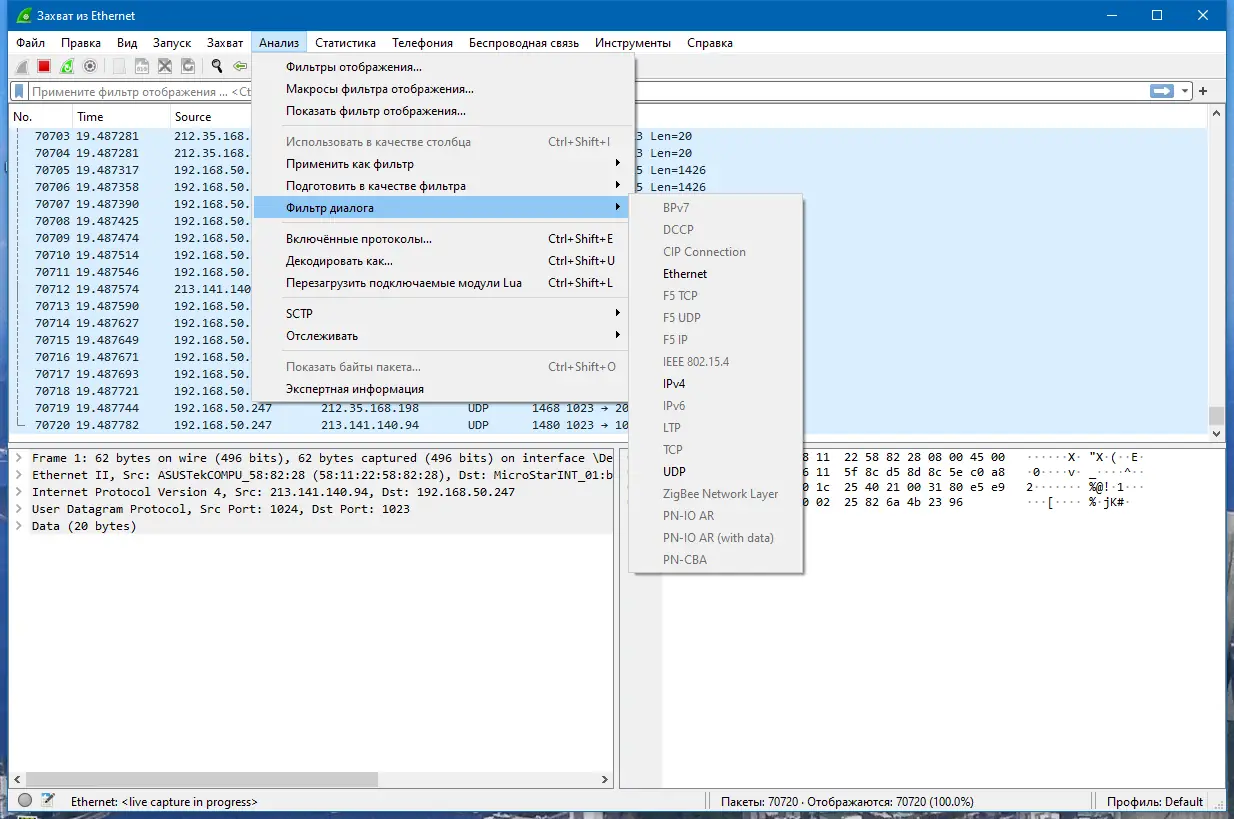Expand User Datagram Protocol row

tap(18, 509)
